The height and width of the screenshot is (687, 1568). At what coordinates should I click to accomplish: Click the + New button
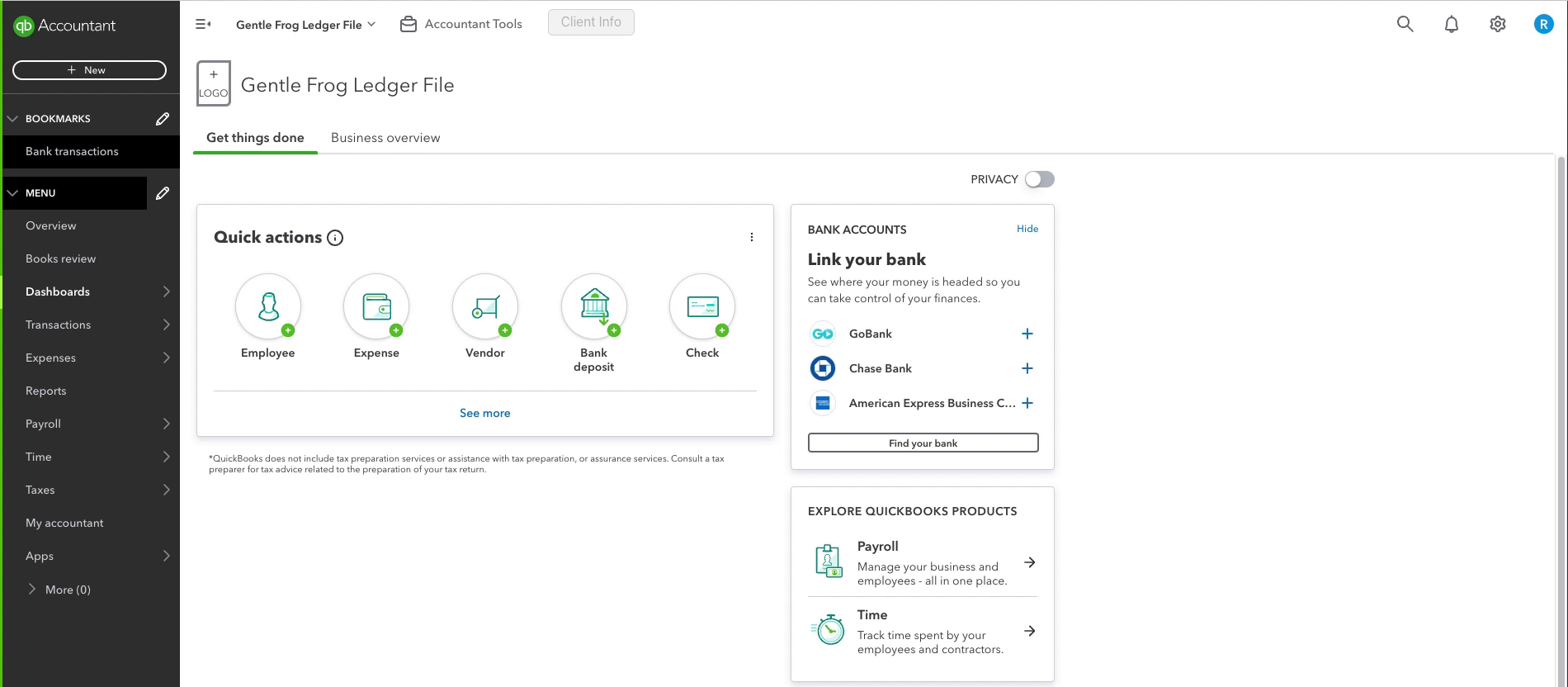tap(89, 70)
